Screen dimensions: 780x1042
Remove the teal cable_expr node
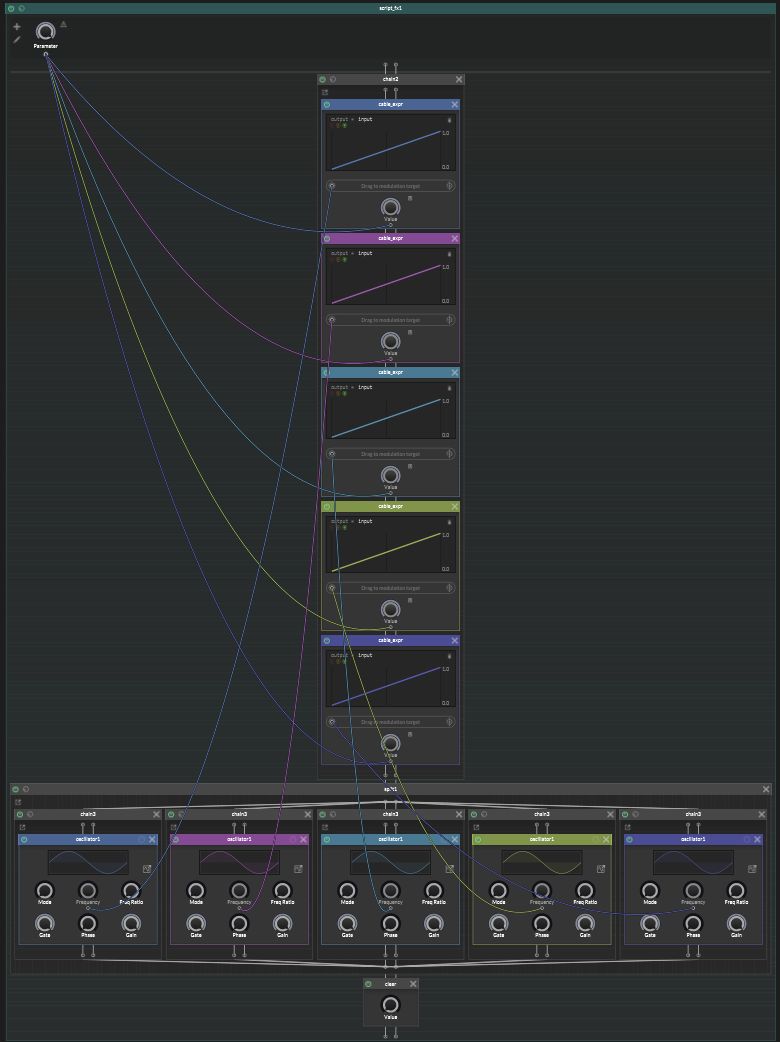point(454,372)
